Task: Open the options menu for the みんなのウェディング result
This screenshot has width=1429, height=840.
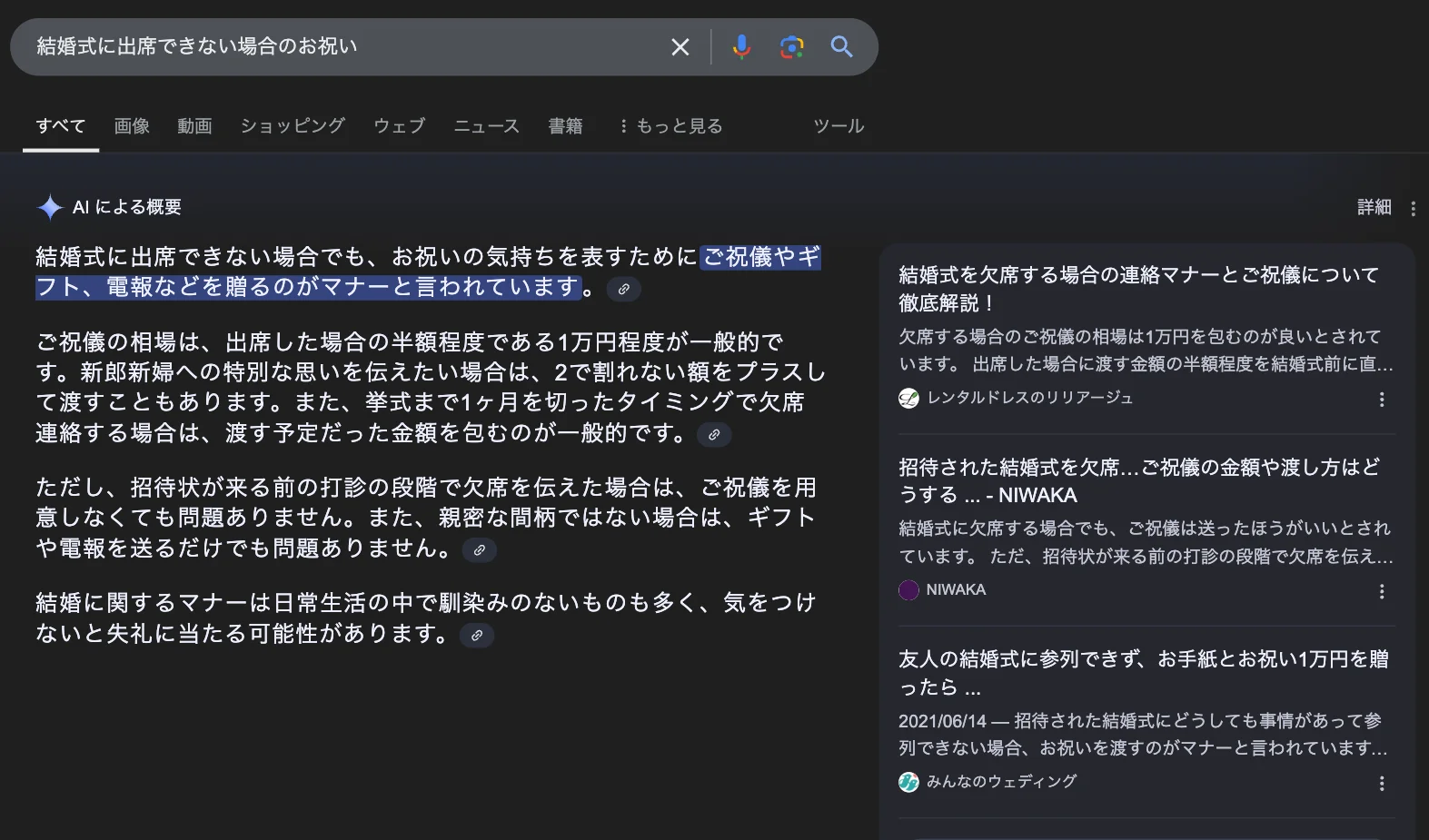Action: click(1382, 783)
